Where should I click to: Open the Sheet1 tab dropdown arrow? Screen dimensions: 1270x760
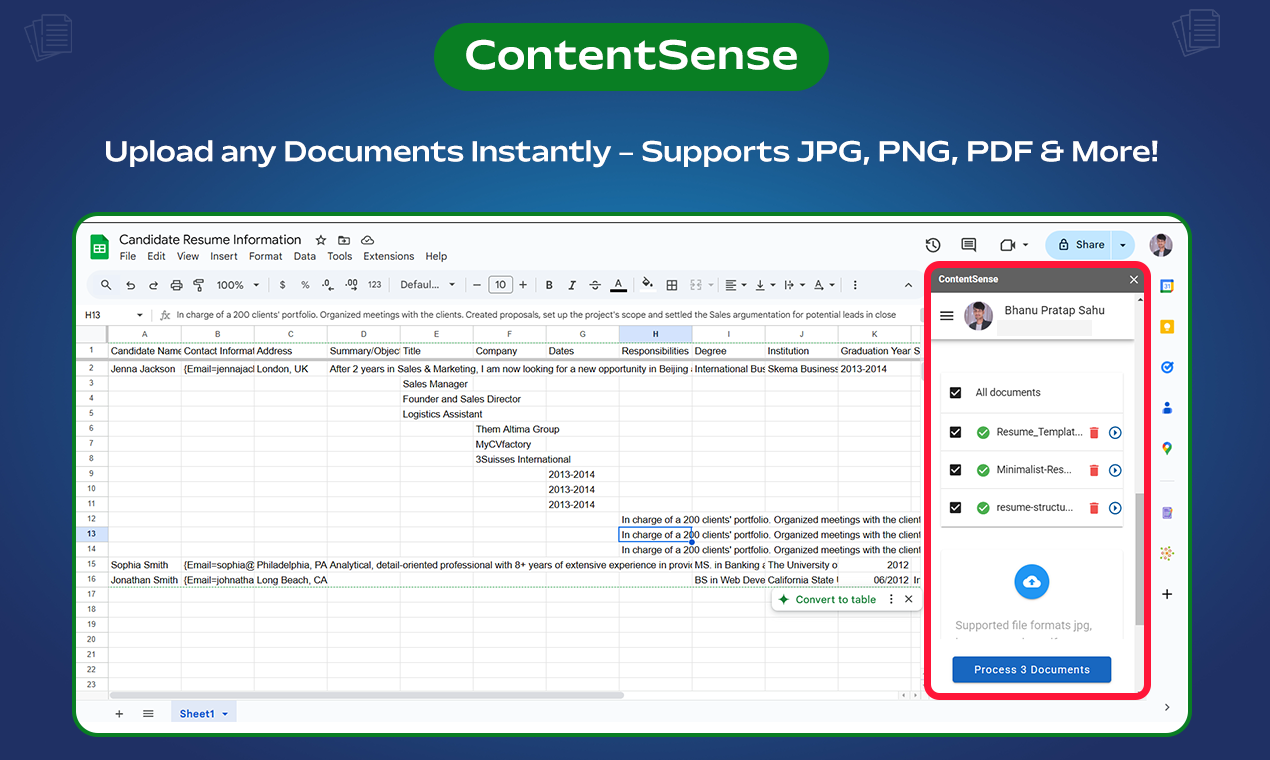click(x=225, y=714)
